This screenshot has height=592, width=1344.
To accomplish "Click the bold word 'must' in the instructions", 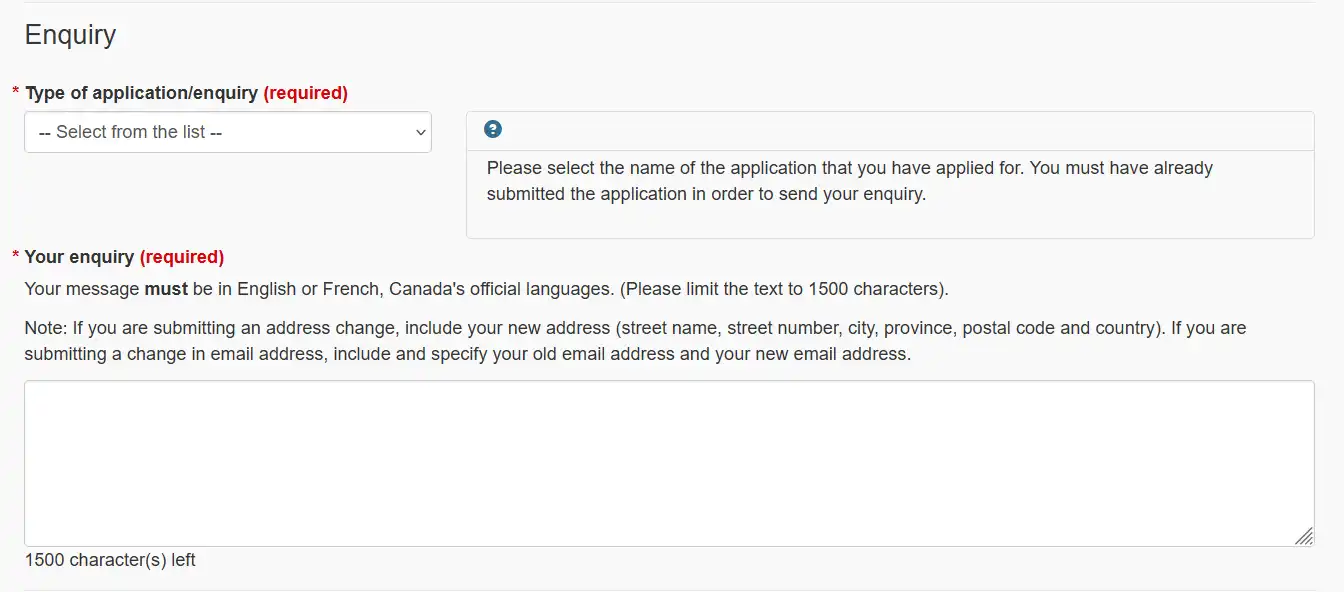I will point(166,289).
